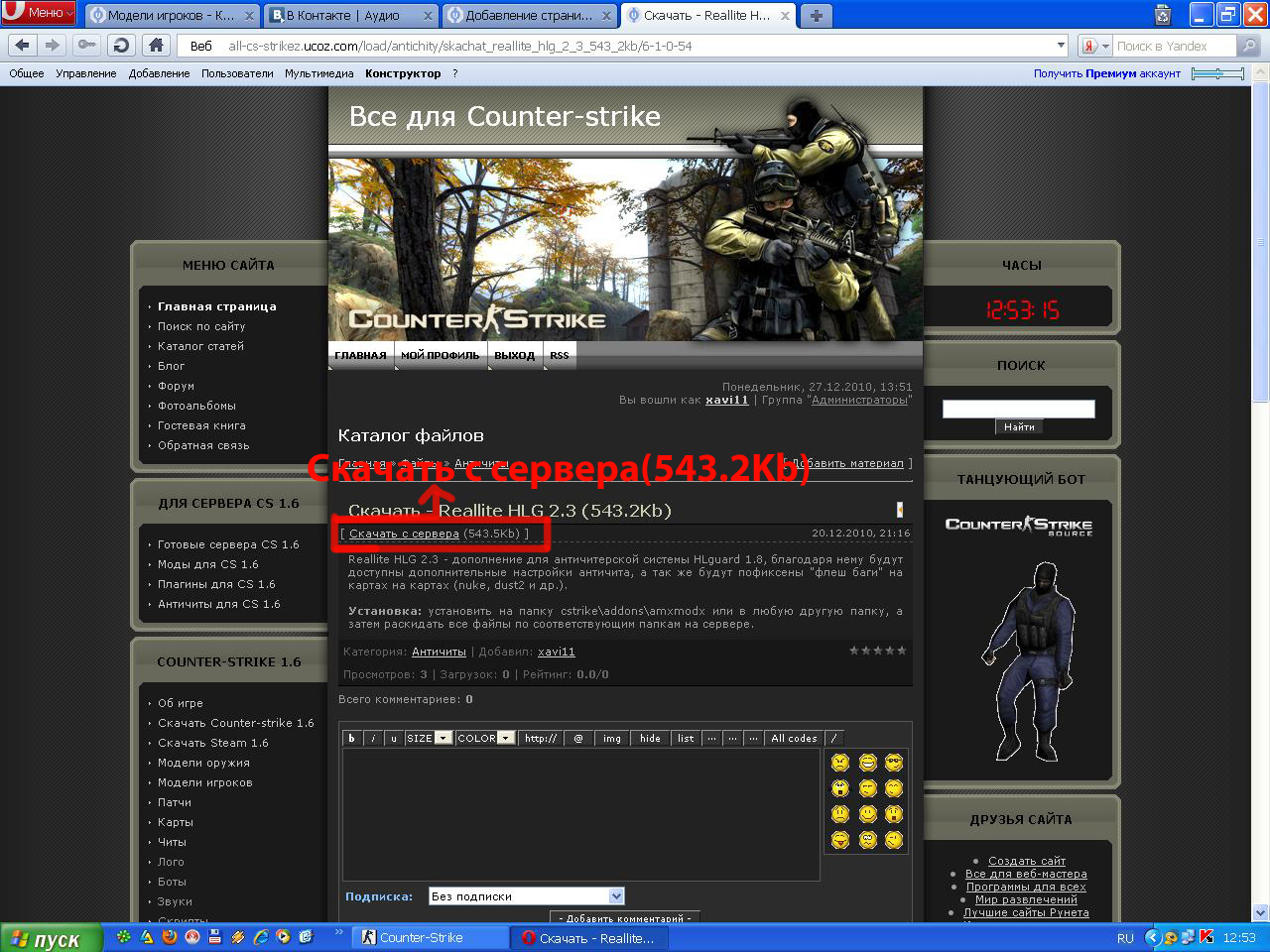Screen dimensions: 1270x952
Task: Open the closed tabs trash icon
Action: click(x=1162, y=15)
